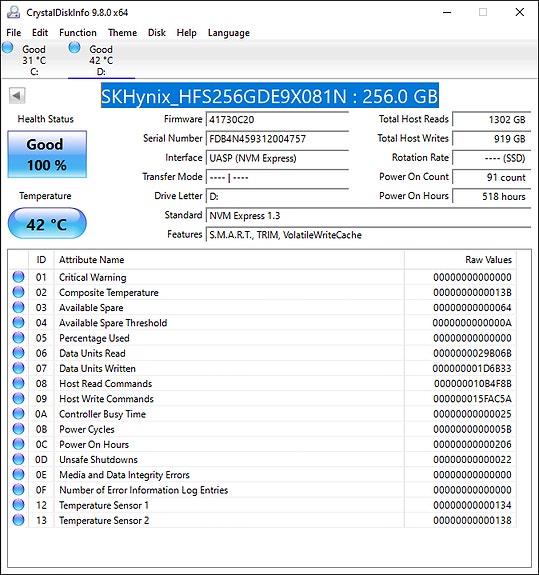Click the CrystalDiskInfo app icon in title bar
The width and height of the screenshot is (539, 575).
(x=14, y=12)
